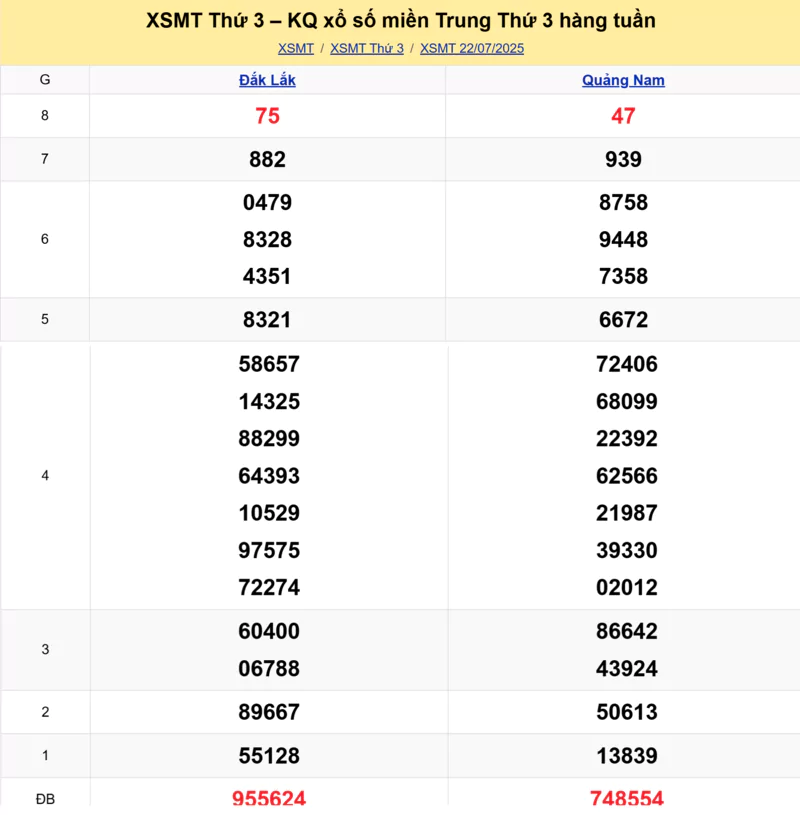Select prize 5 number 6672
Screen dimensions: 800x815
tap(623, 320)
